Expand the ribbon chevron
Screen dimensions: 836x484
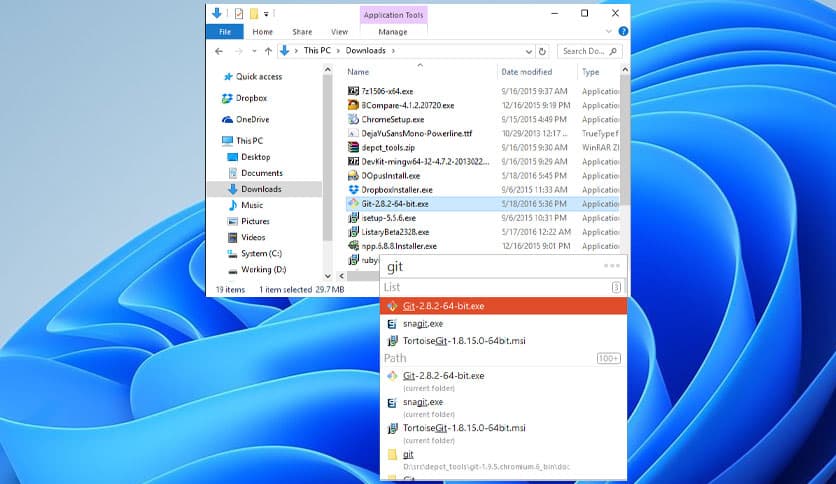coord(608,31)
